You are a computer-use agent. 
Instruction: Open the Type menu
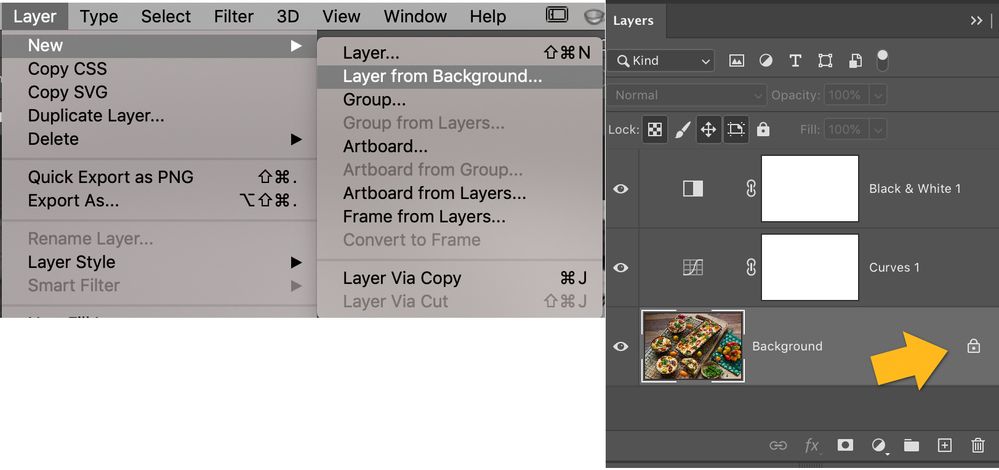pyautogui.click(x=99, y=17)
